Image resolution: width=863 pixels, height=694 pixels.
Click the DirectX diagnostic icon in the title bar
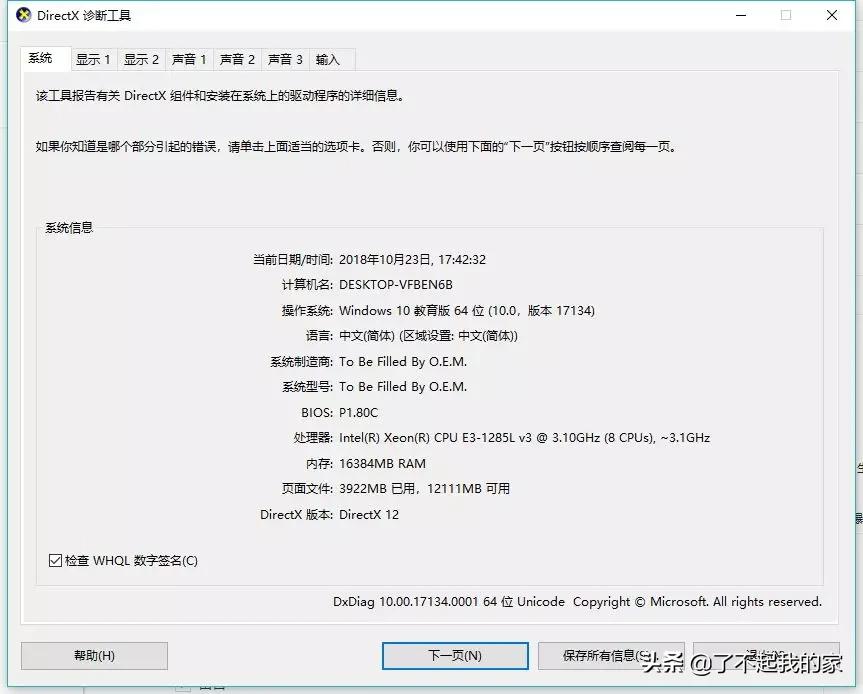tap(22, 15)
